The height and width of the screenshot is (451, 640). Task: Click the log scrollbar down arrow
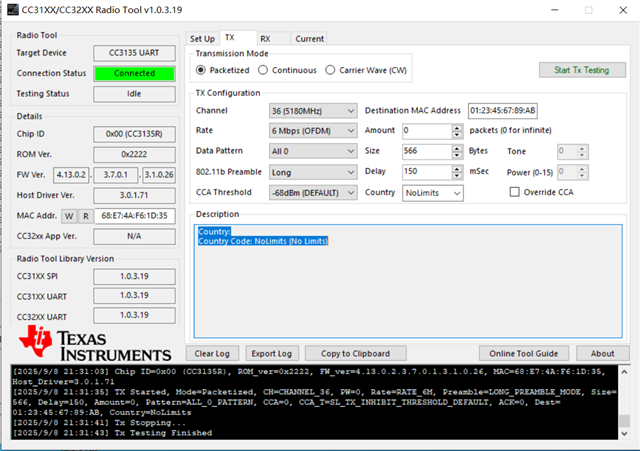point(624,433)
